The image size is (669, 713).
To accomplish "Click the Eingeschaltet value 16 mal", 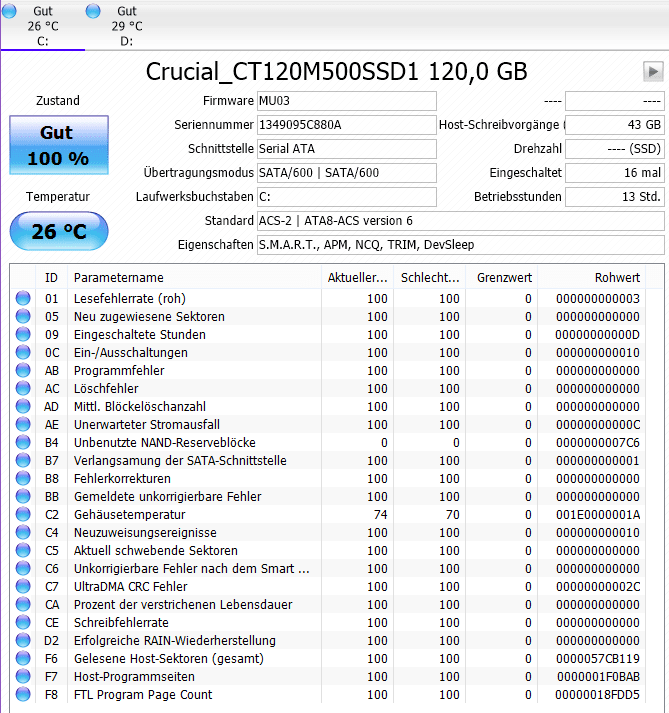I will pos(615,173).
